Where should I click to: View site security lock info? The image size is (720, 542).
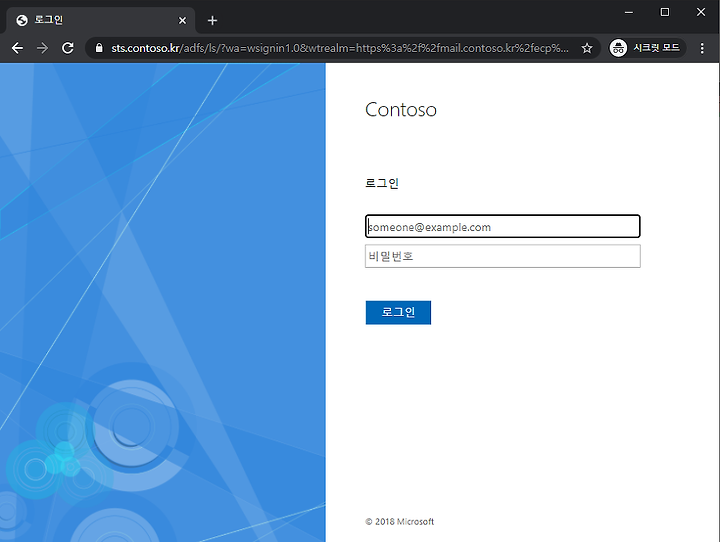point(99,48)
